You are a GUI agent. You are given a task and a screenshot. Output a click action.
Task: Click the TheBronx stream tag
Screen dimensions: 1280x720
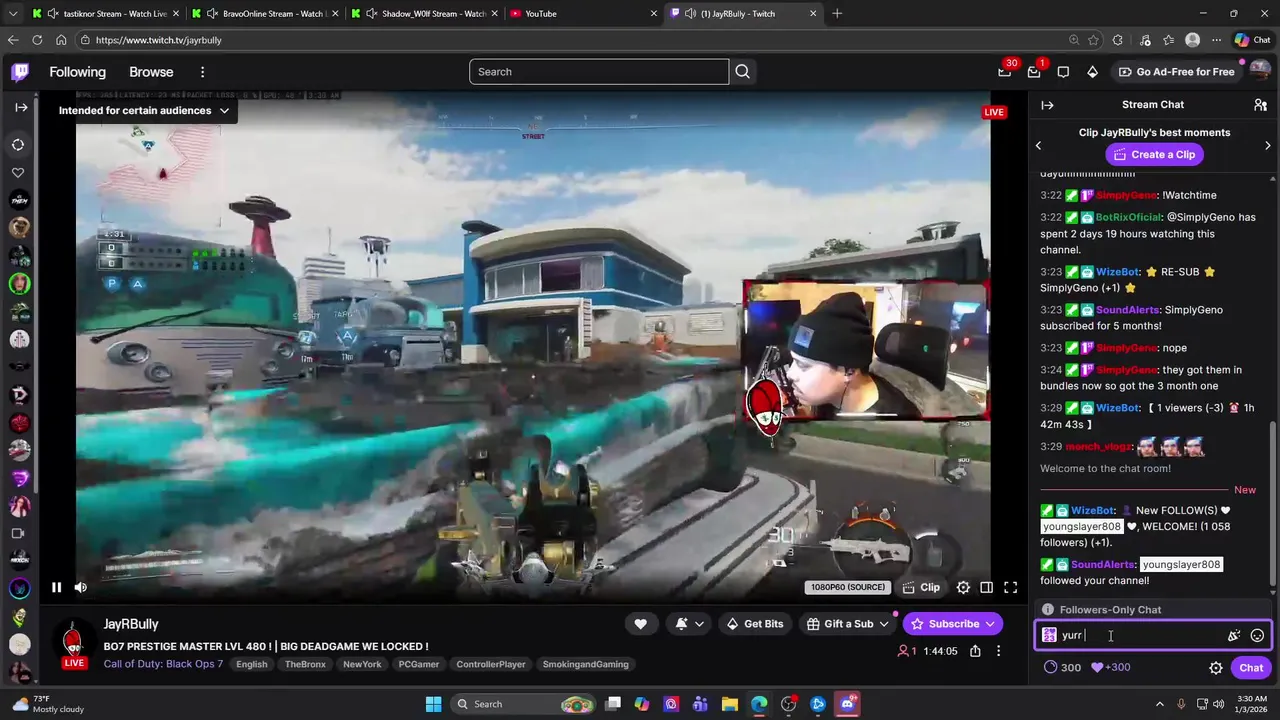tap(305, 664)
